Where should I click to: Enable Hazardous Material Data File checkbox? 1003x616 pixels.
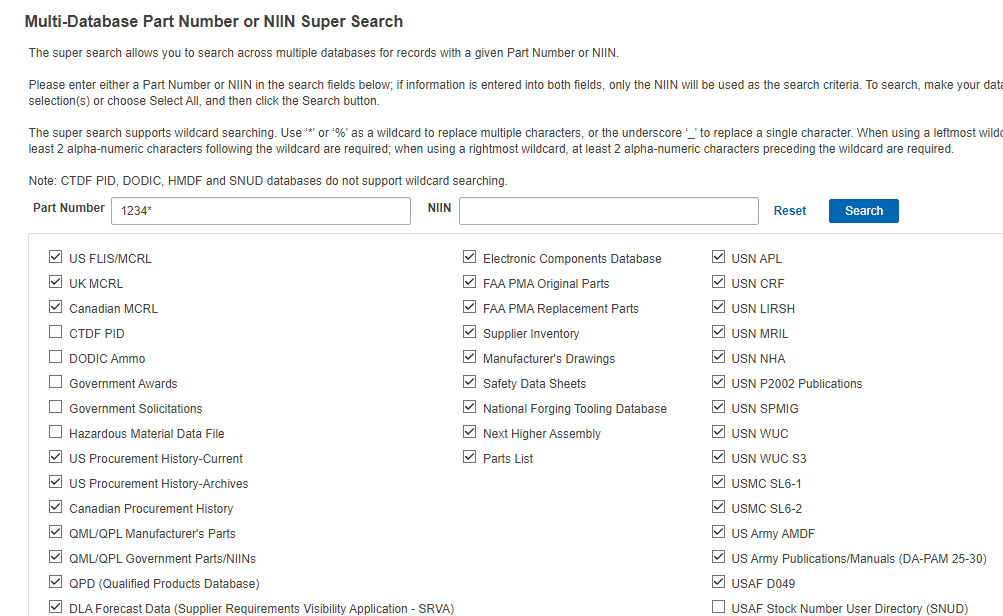[56, 432]
